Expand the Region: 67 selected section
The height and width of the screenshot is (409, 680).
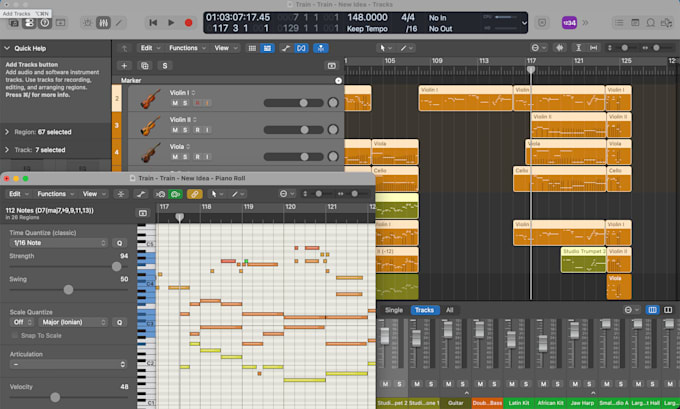tap(7, 132)
